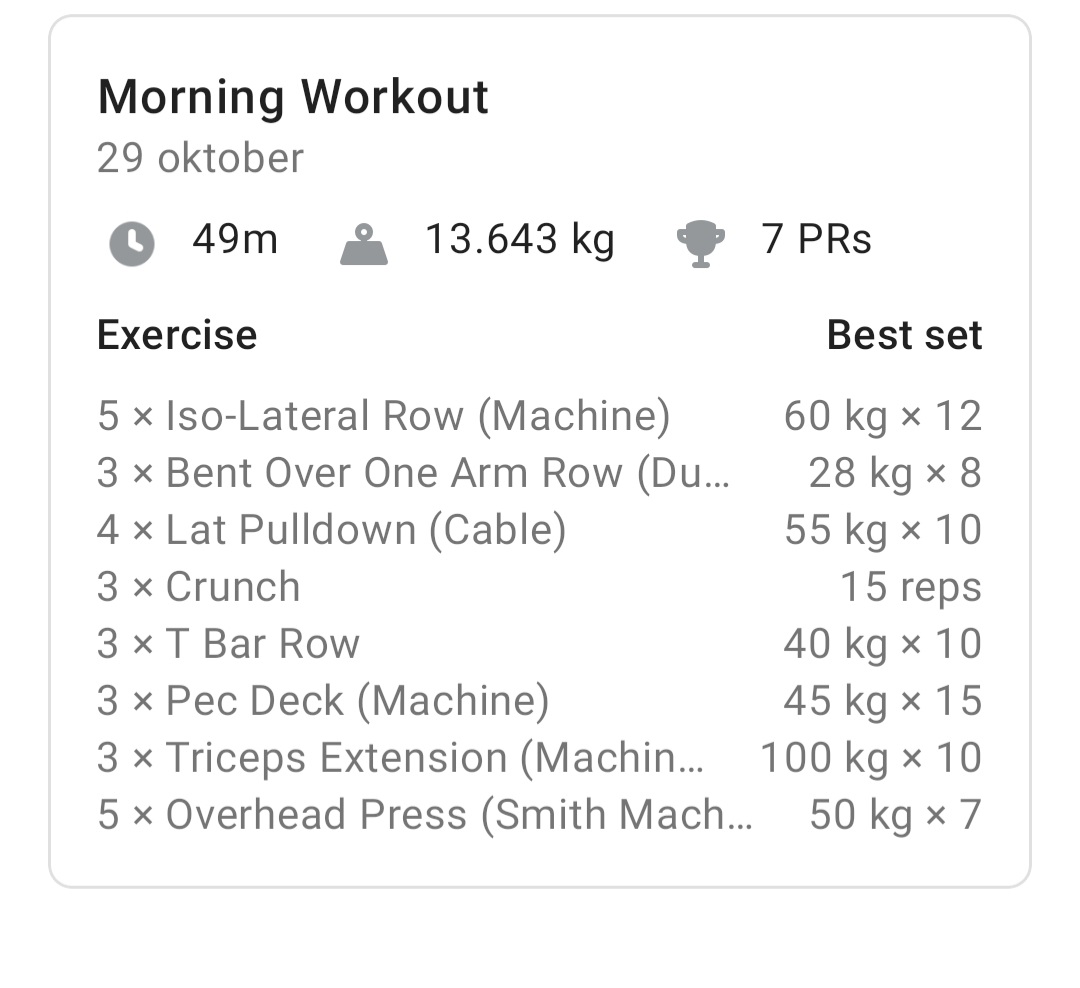1080x988 pixels.
Task: Open the Morning Workout title
Action: tap(292, 97)
